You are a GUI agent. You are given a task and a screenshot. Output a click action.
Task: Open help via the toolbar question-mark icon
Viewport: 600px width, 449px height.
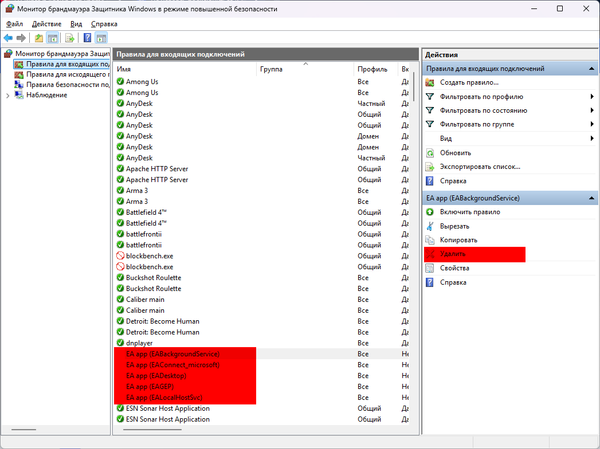tap(87, 38)
